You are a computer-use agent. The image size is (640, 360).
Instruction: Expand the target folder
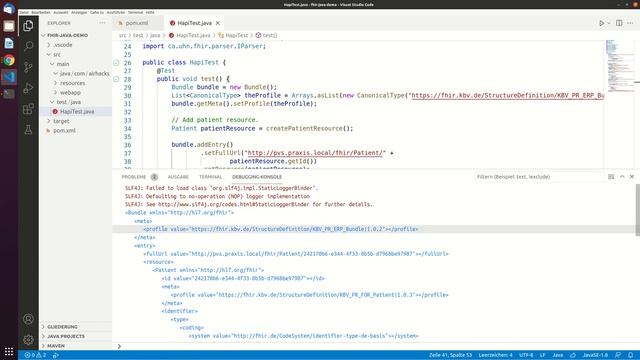click(61, 121)
